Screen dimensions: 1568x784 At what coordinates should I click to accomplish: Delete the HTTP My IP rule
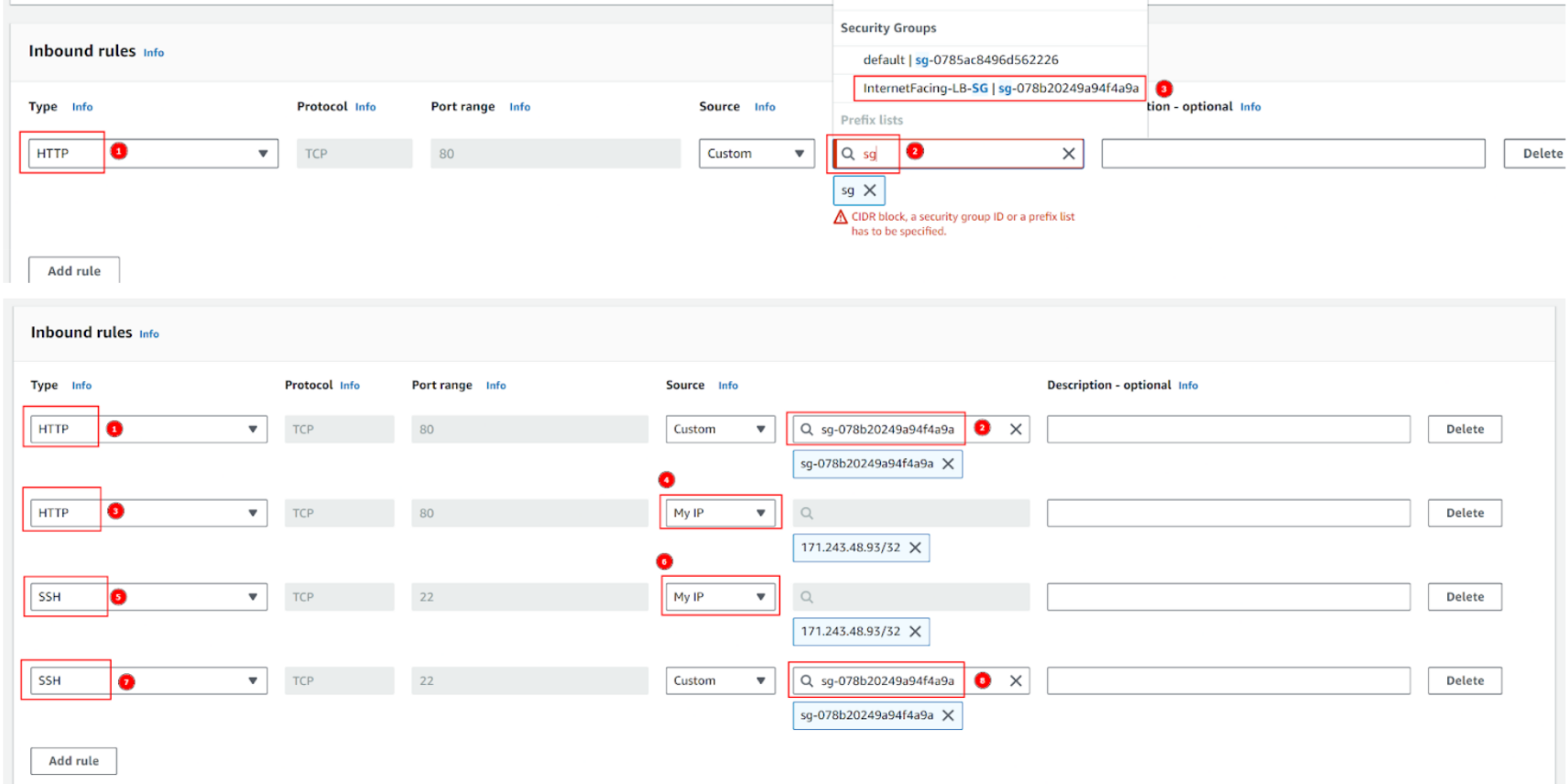tap(1465, 513)
